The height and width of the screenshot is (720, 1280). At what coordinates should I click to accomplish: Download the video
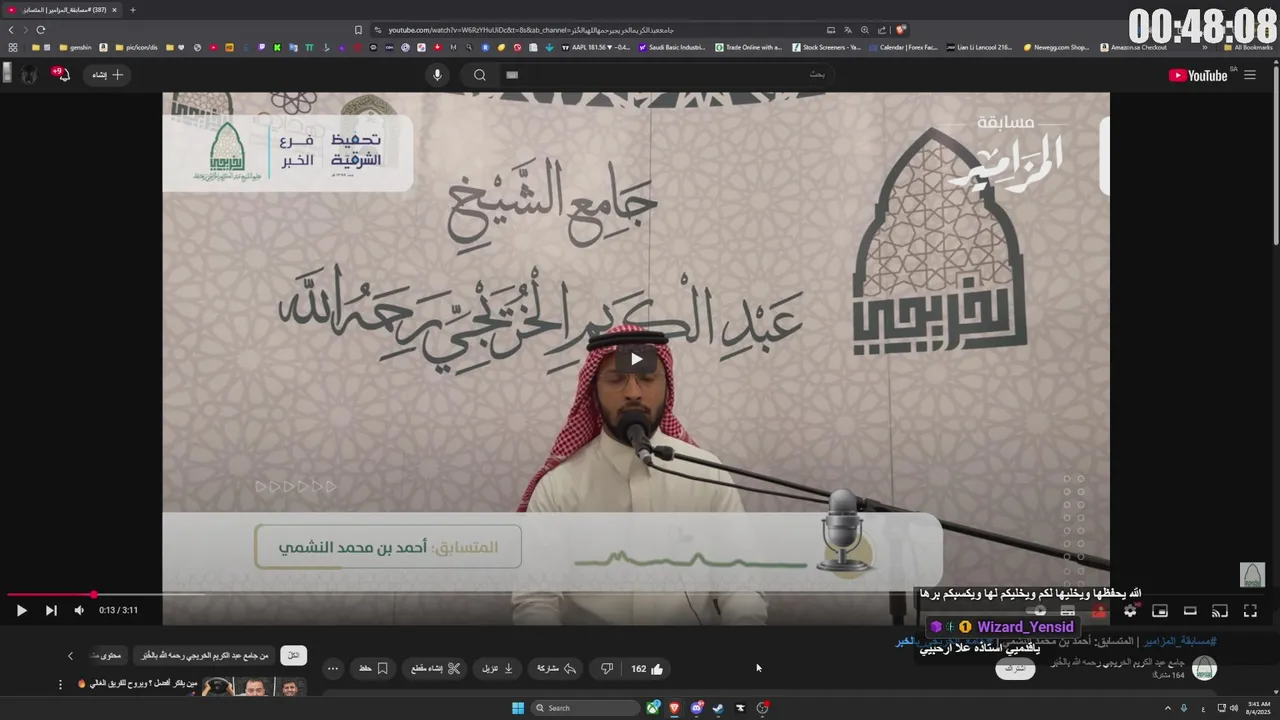pyautogui.click(x=498, y=668)
